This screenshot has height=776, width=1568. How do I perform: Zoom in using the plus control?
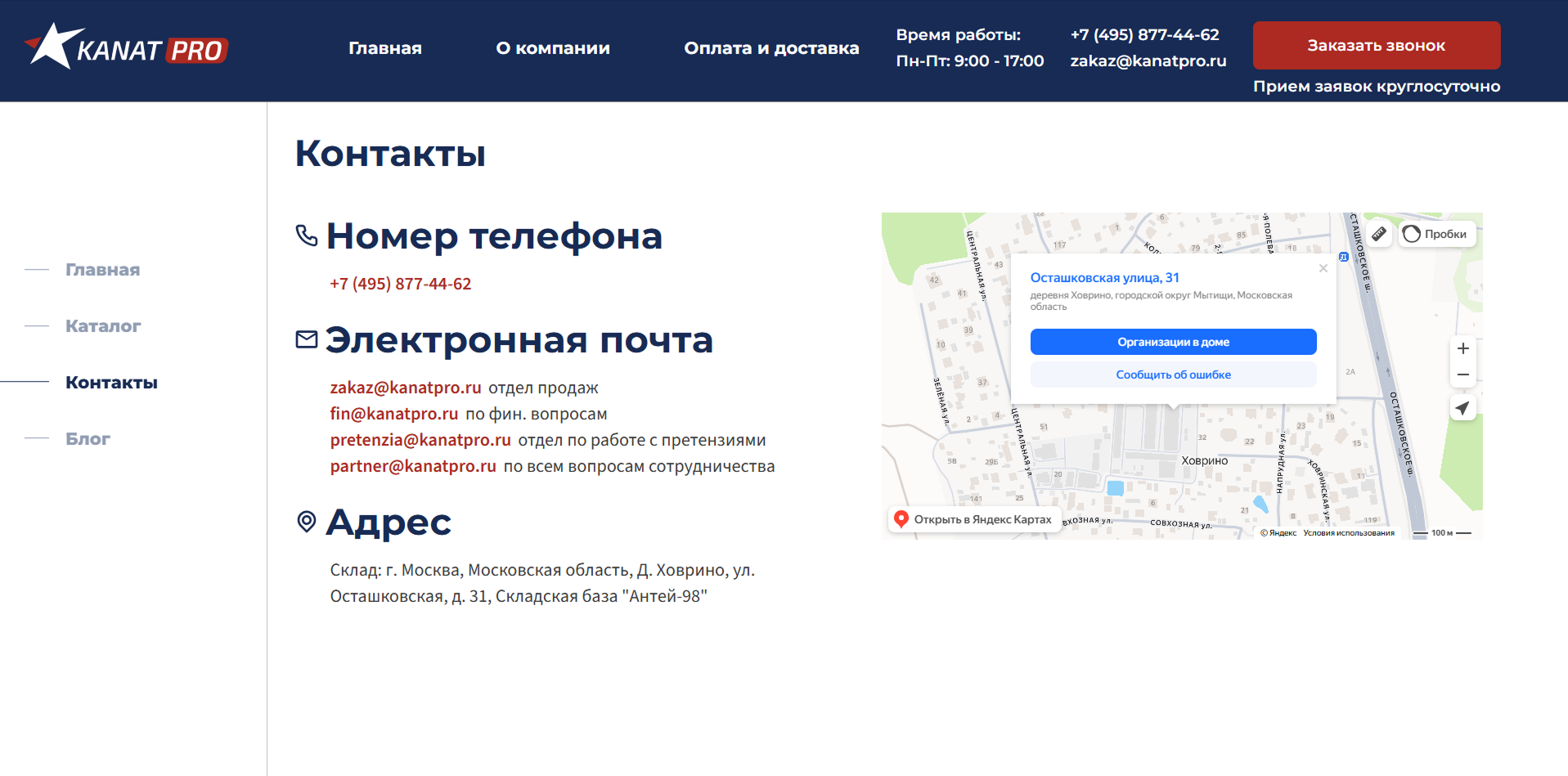pos(1463,348)
